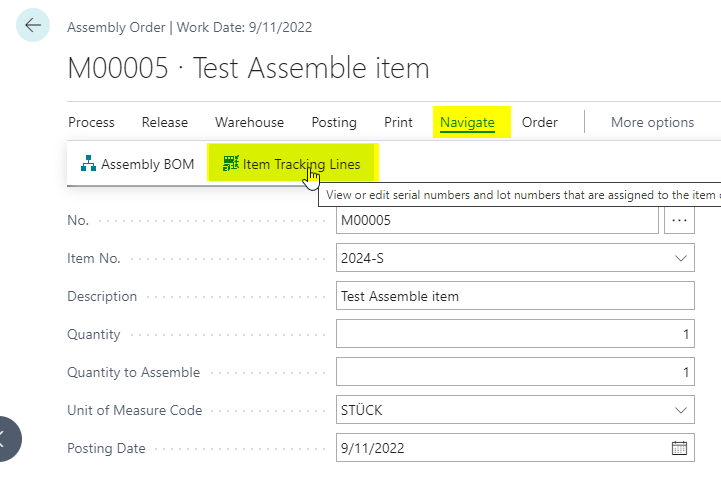Open the Print menu
Viewport: 721px width, 478px height.
click(398, 122)
